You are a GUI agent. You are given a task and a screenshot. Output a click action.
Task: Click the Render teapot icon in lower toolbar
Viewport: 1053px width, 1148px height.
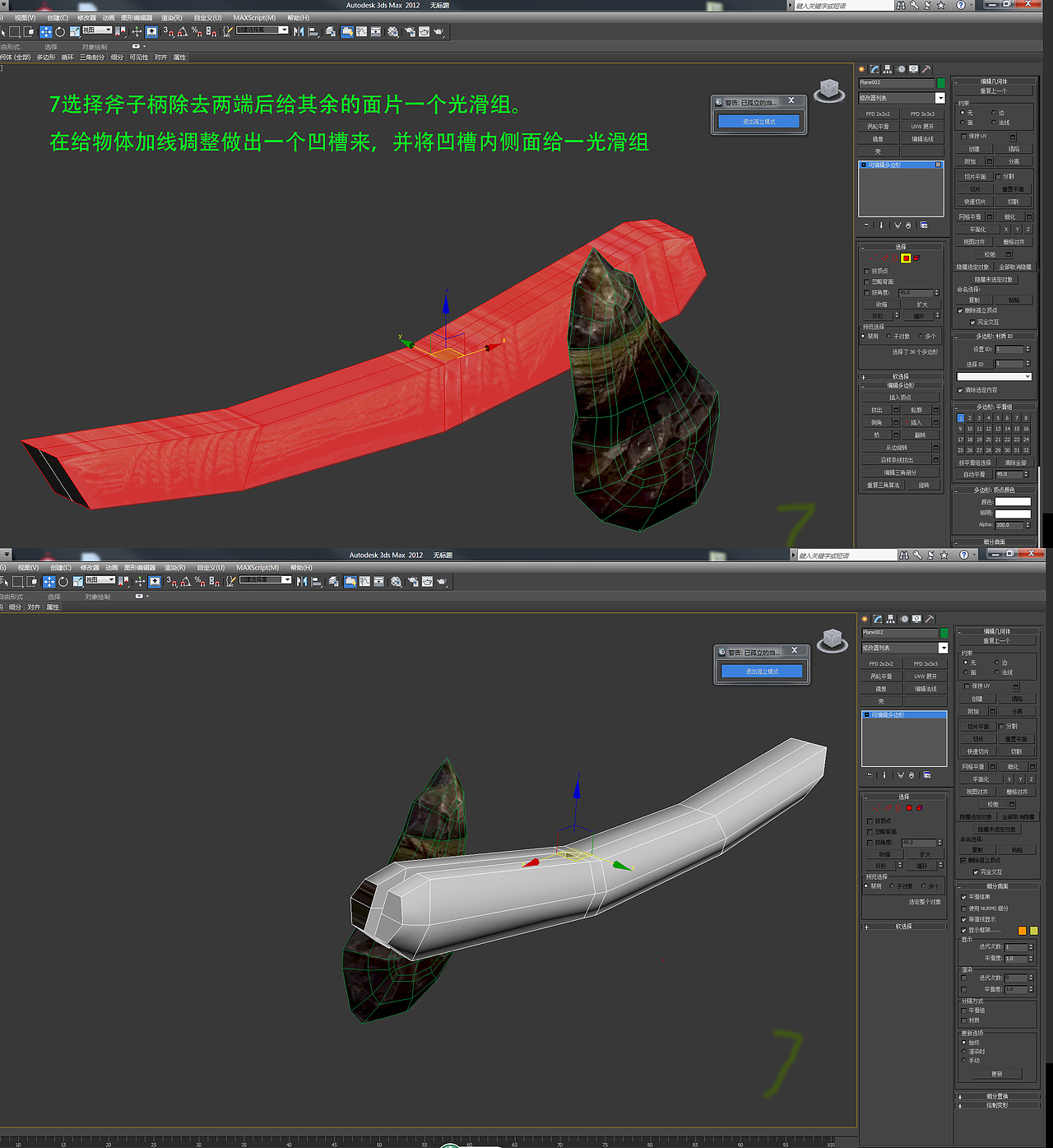(442, 581)
